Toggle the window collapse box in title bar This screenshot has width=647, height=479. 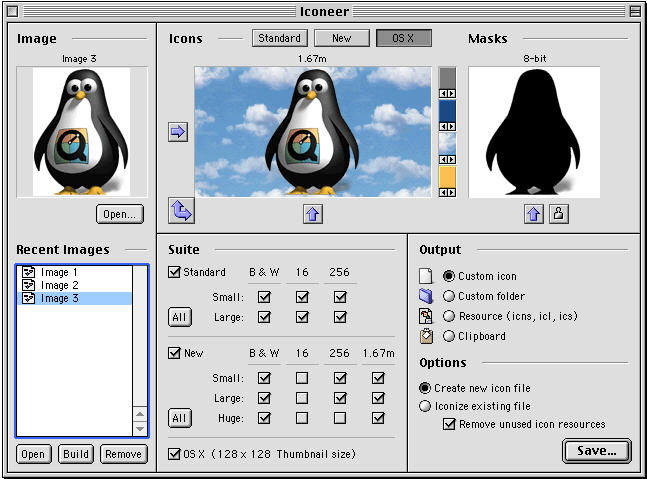[x=635, y=12]
